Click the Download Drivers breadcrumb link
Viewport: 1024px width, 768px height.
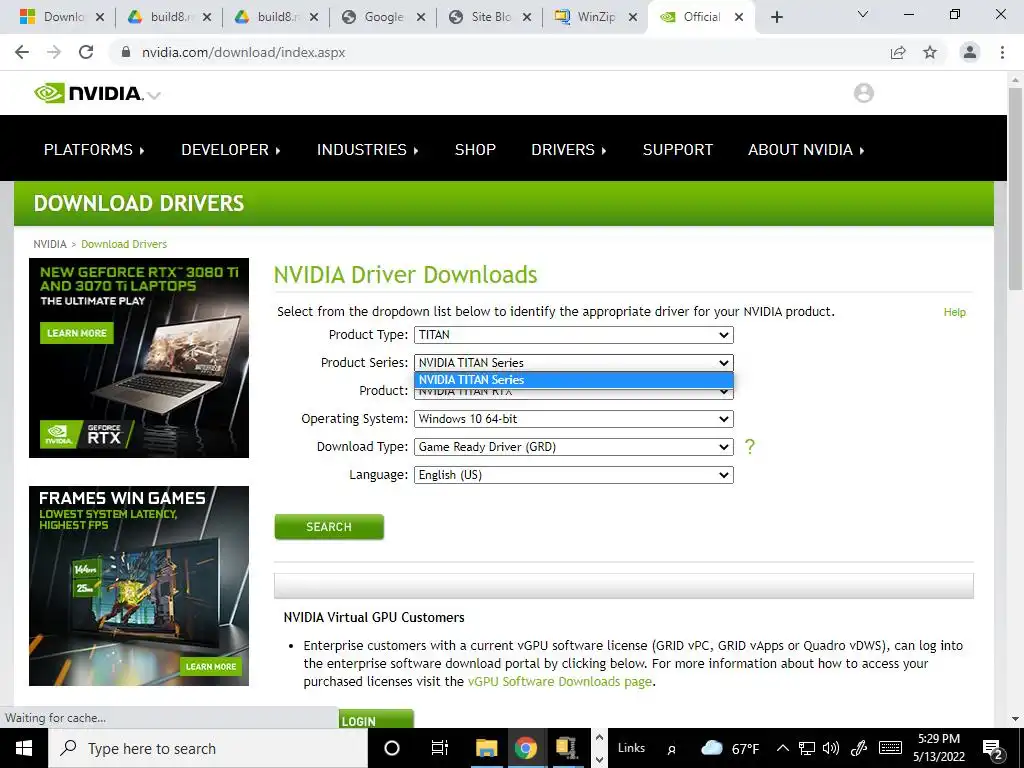[x=124, y=244]
